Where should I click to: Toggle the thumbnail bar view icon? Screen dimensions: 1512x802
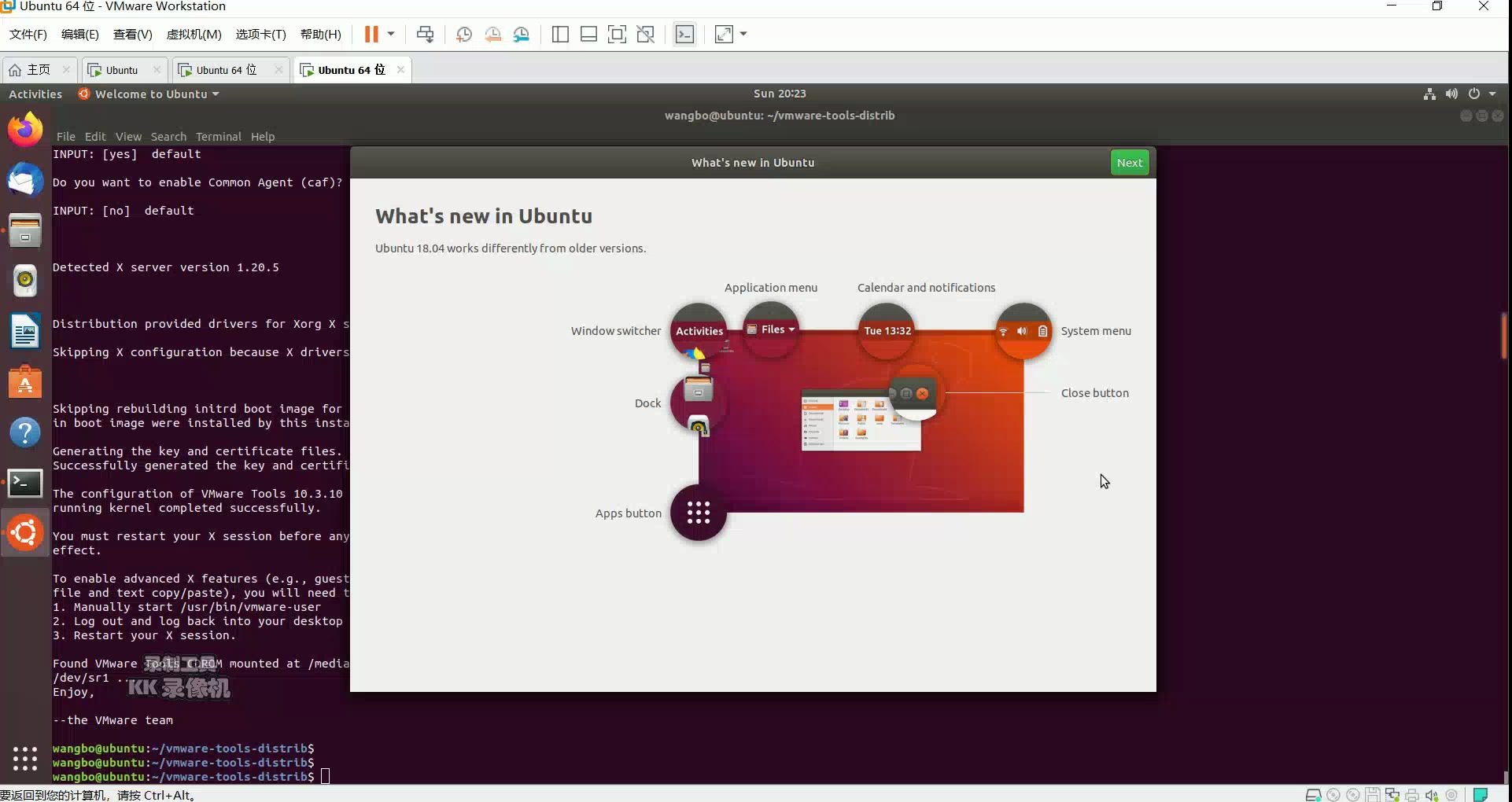(x=588, y=34)
